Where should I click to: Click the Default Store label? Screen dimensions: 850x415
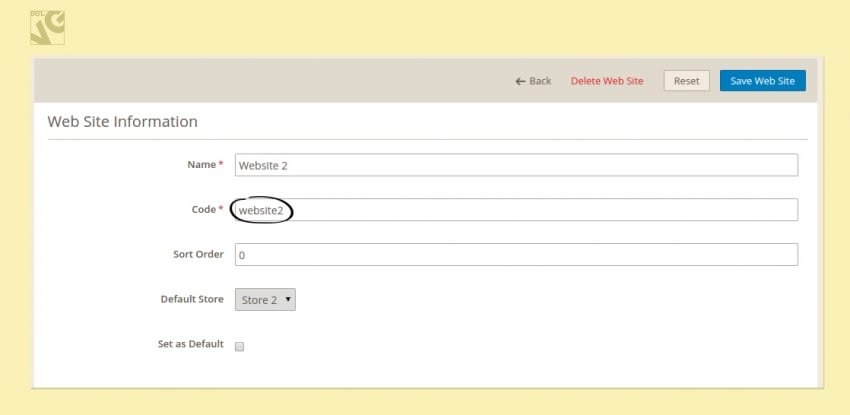coord(192,299)
